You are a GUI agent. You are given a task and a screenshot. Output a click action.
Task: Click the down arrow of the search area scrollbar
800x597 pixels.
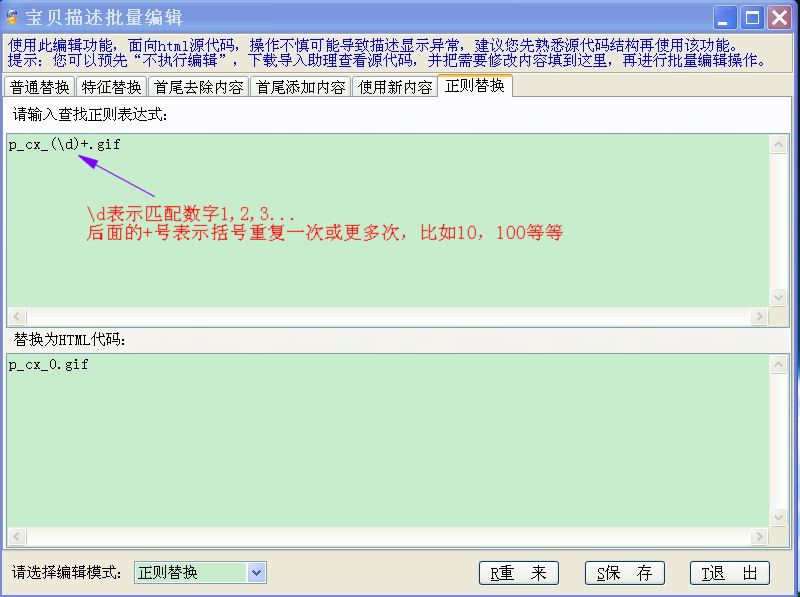779,297
